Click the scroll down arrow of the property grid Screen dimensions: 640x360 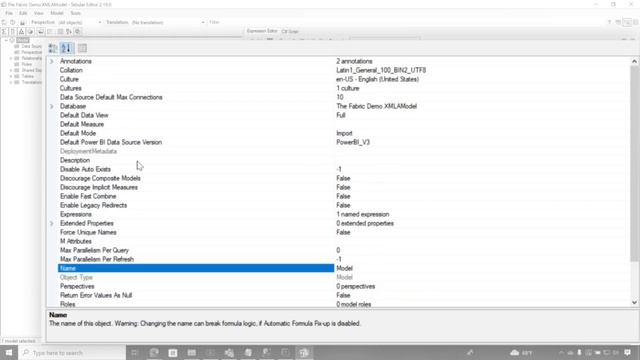pos(634,302)
